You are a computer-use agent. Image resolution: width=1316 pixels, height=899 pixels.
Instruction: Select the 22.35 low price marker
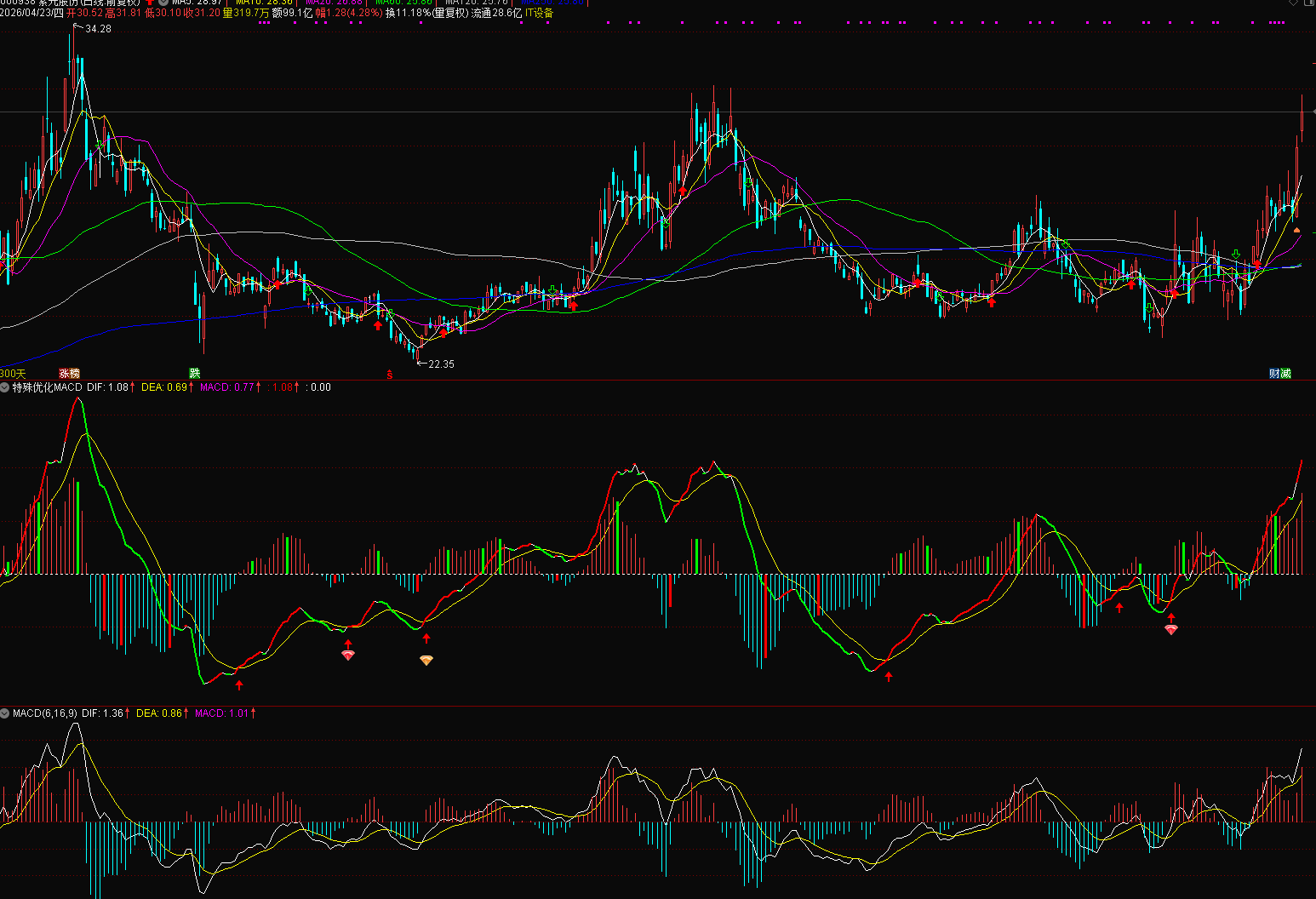[441, 364]
